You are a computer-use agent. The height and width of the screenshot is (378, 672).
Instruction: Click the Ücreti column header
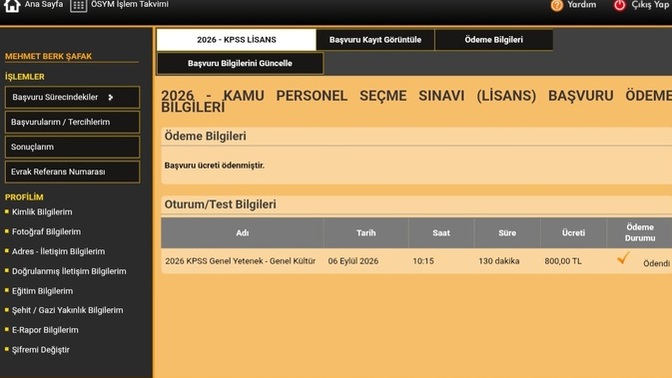(x=573, y=233)
